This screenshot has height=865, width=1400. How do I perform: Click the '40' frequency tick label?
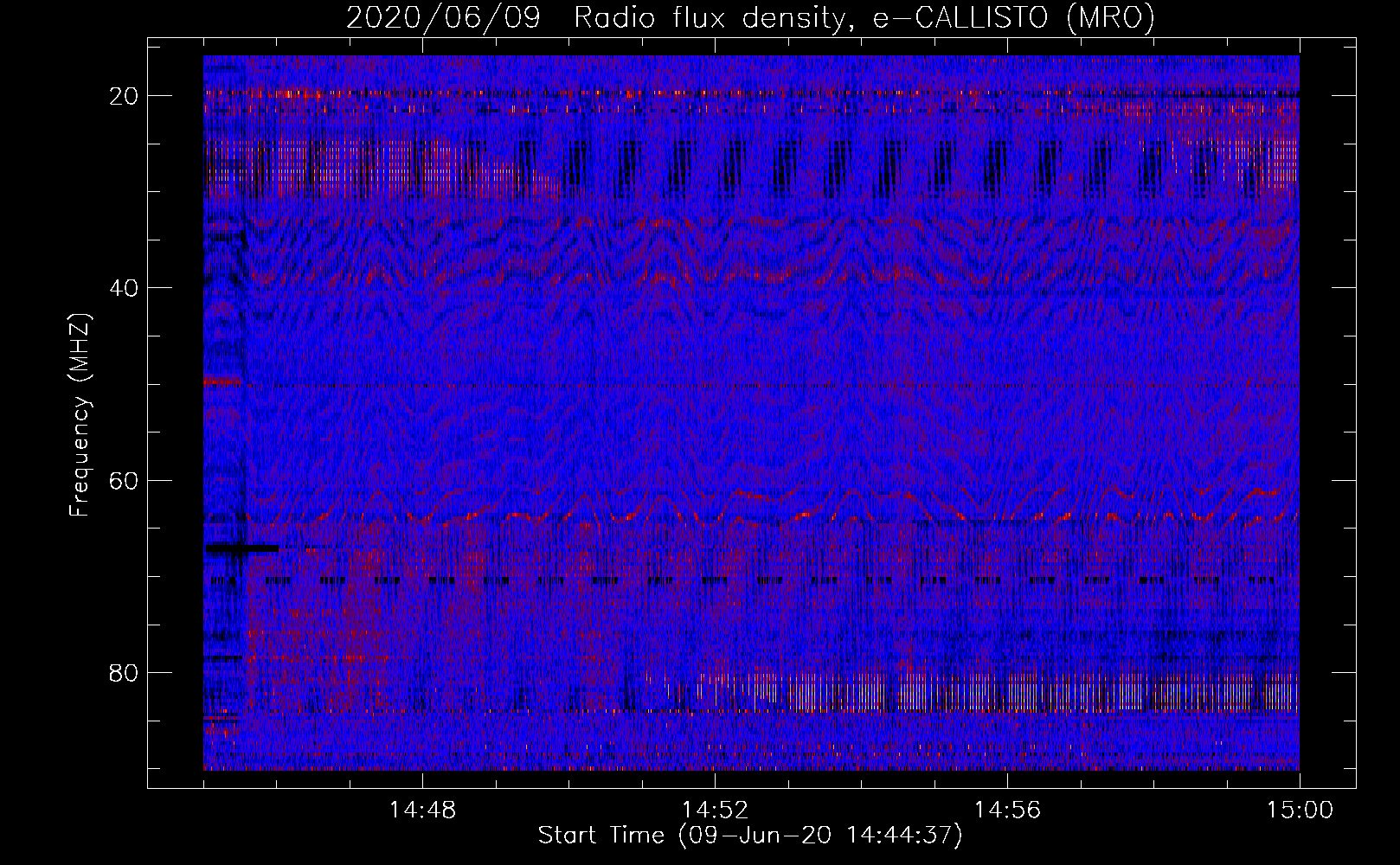125,288
